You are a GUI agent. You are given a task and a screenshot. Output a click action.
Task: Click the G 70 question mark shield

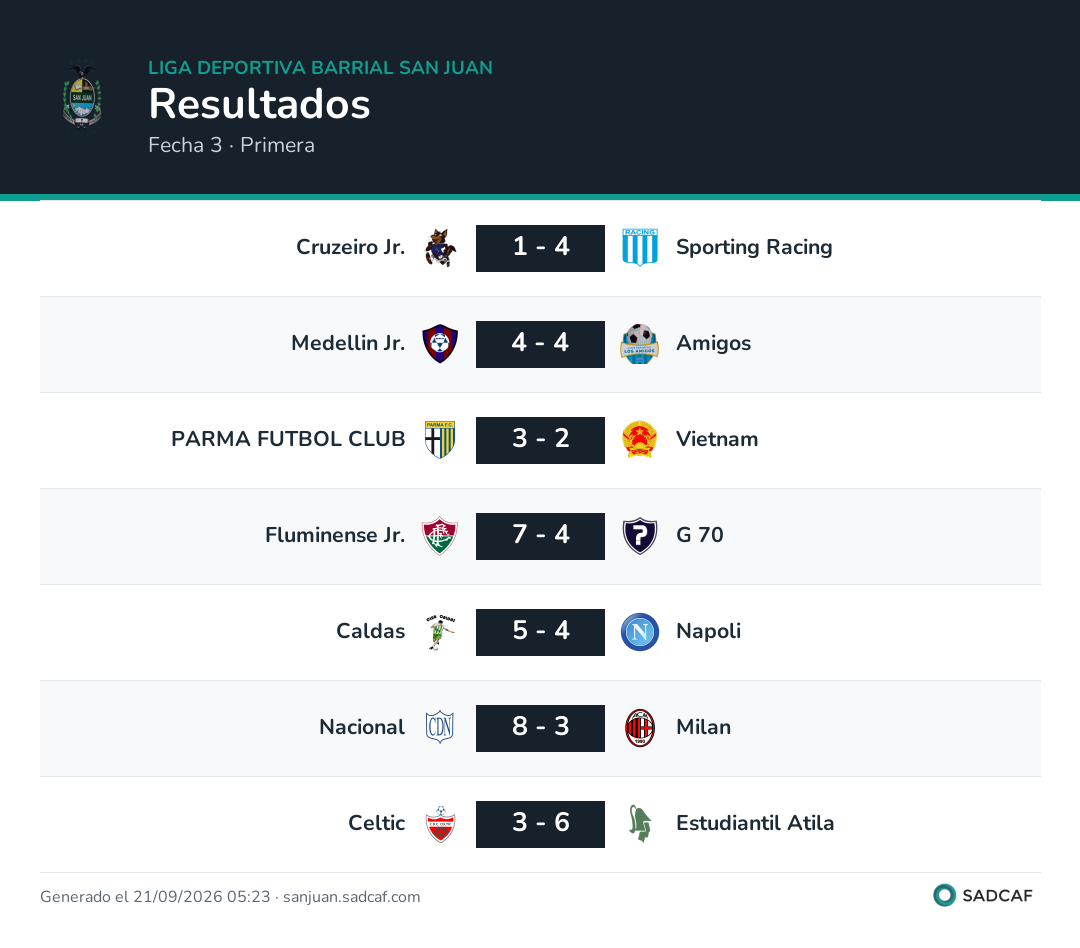click(x=640, y=536)
